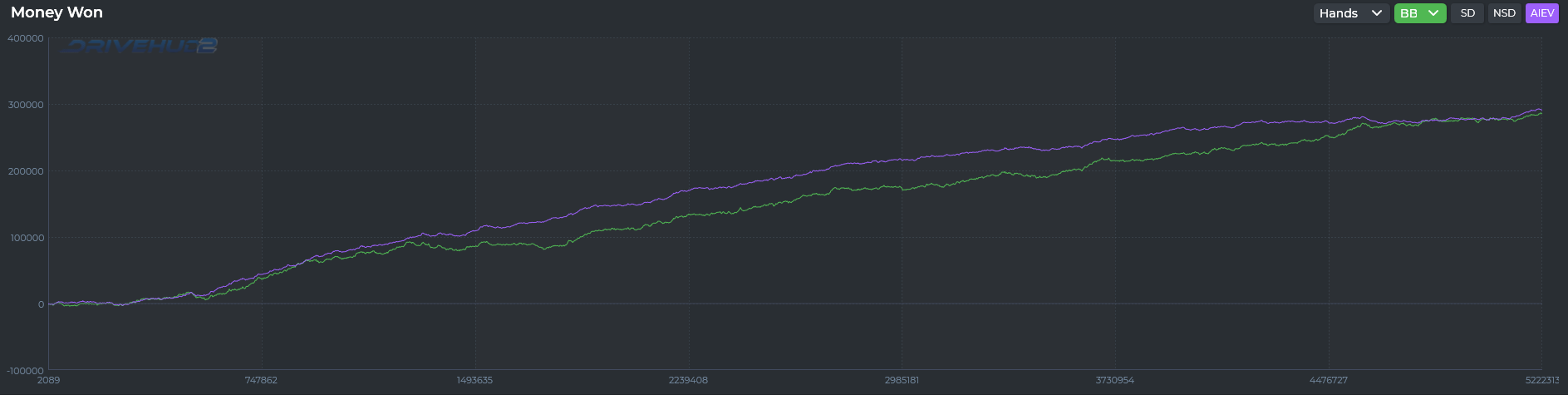Click the Money Won chart title
Image resolution: width=1568 pixels, height=395 pixels.
click(57, 12)
